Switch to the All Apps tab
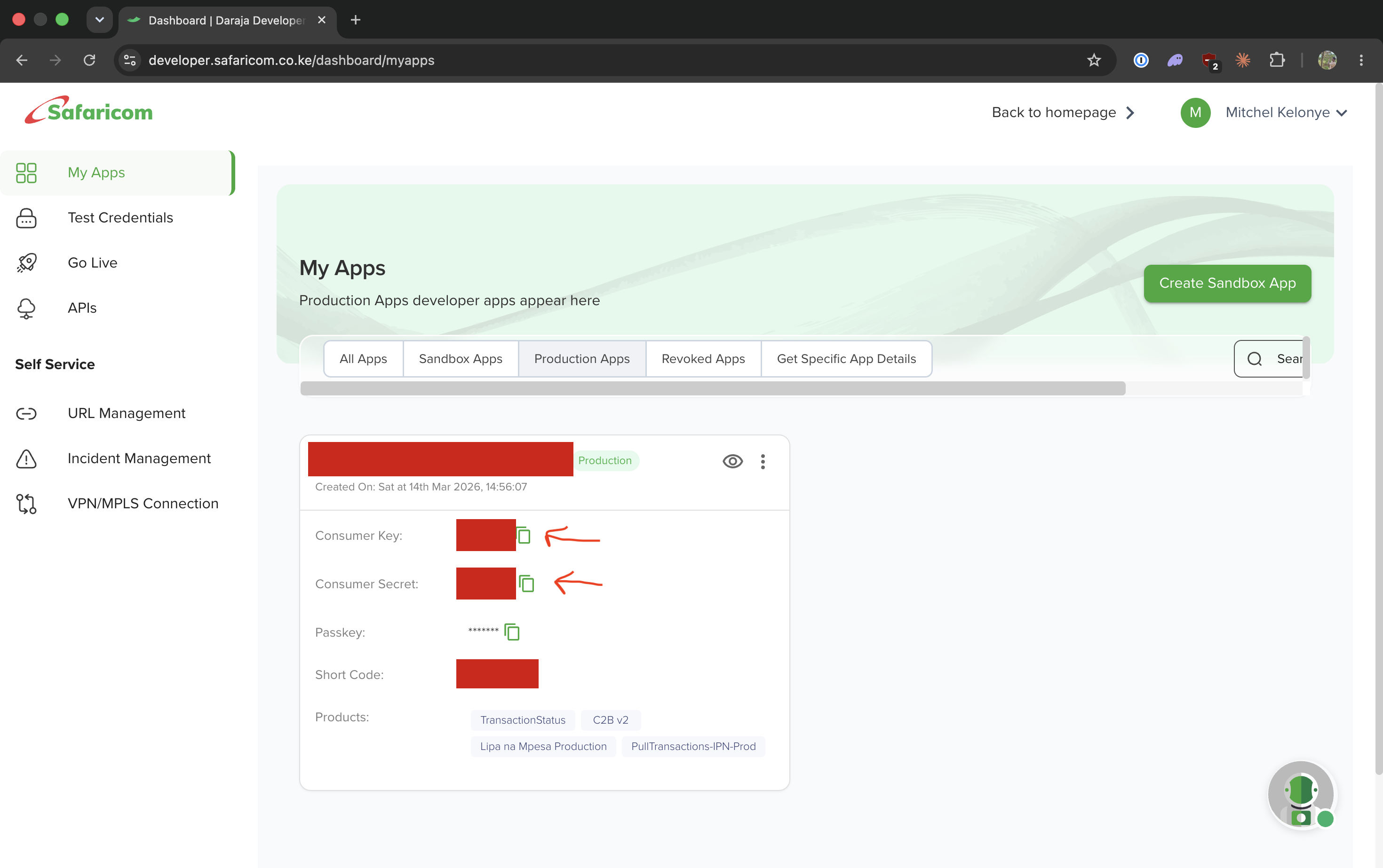The image size is (1383, 868). click(x=363, y=359)
